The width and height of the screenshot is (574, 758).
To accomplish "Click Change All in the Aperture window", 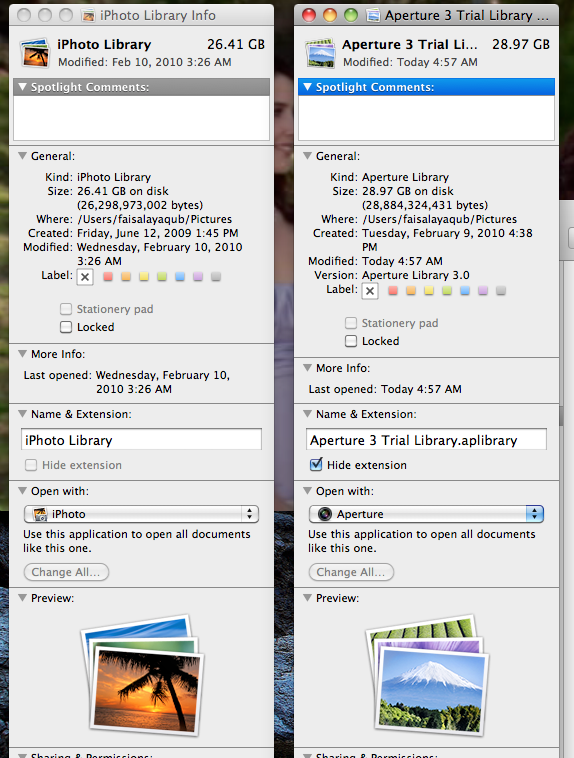I will [x=351, y=572].
